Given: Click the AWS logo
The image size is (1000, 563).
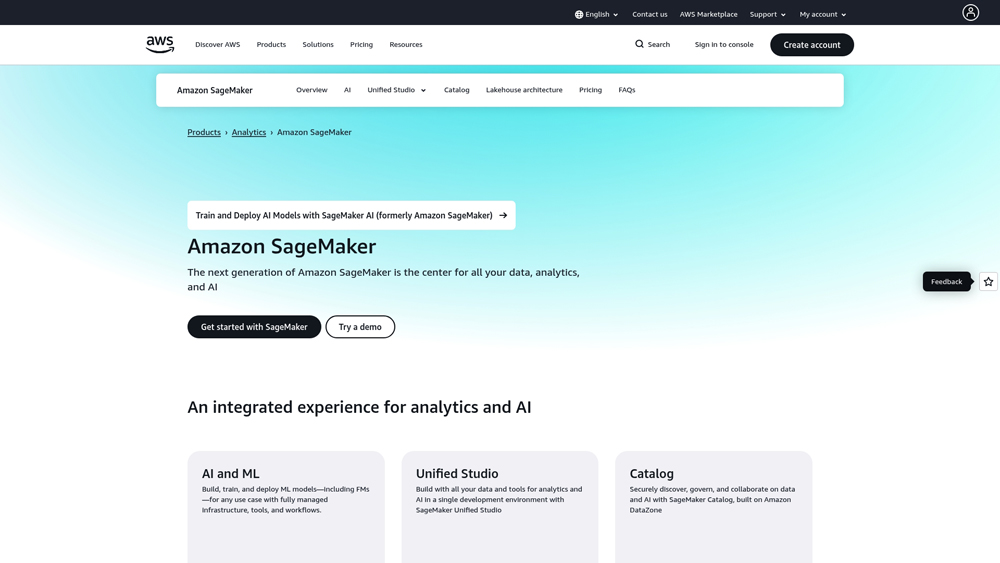Looking at the screenshot, I should coord(159,44).
